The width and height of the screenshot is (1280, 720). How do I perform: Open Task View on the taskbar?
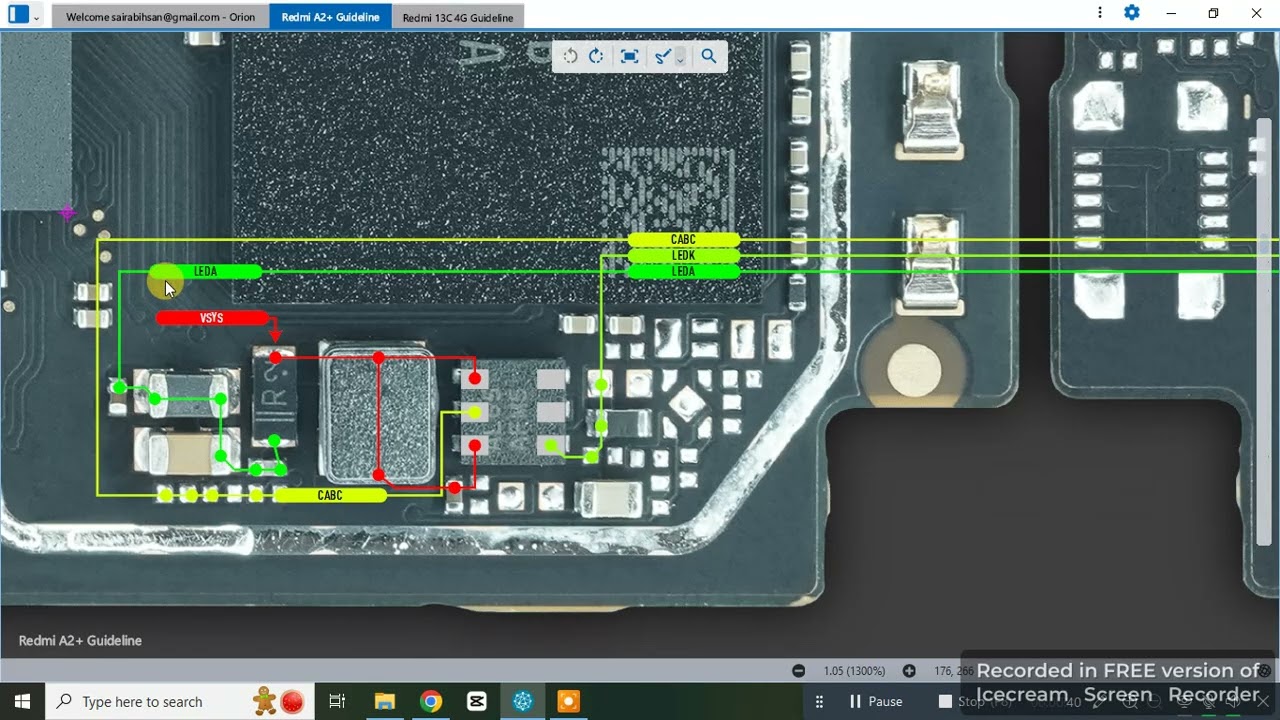pos(337,701)
